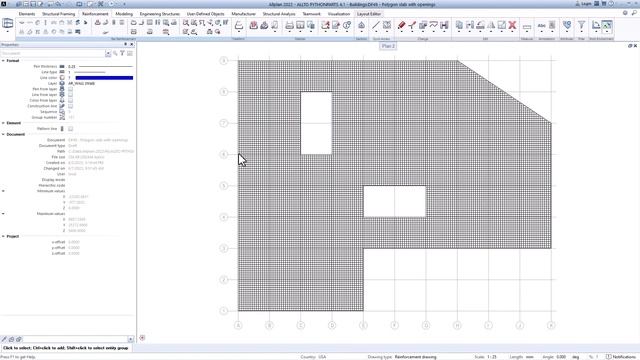Toggle Pattern line checkbox

[x=71, y=129]
